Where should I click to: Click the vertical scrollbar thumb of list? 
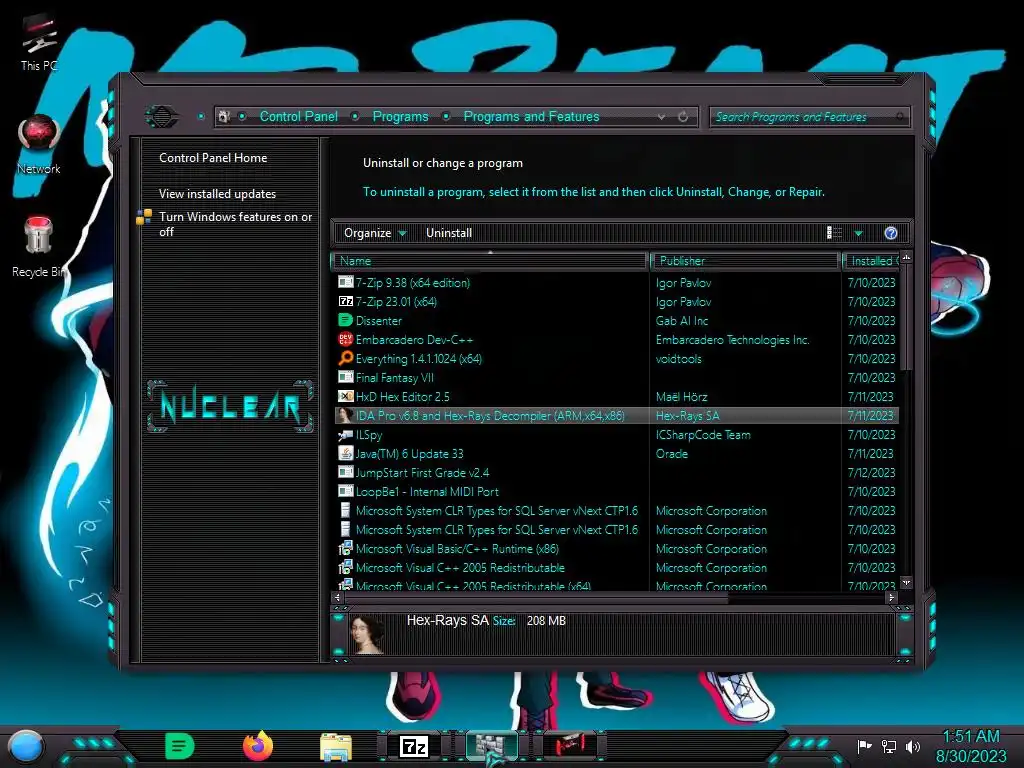(905, 317)
